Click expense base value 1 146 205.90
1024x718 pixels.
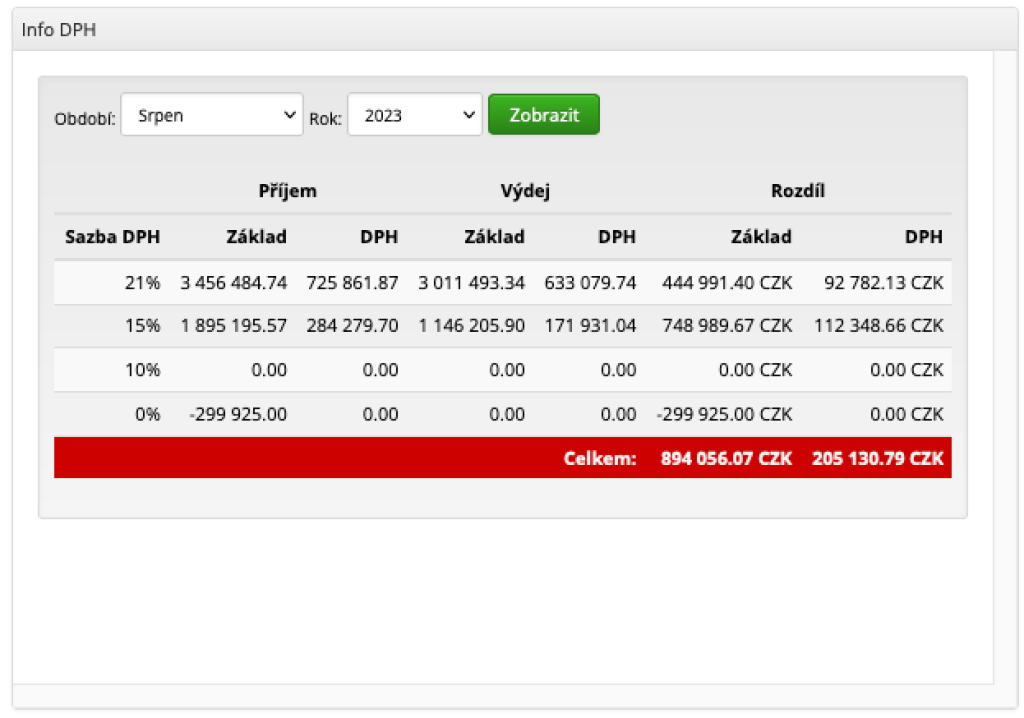471,326
